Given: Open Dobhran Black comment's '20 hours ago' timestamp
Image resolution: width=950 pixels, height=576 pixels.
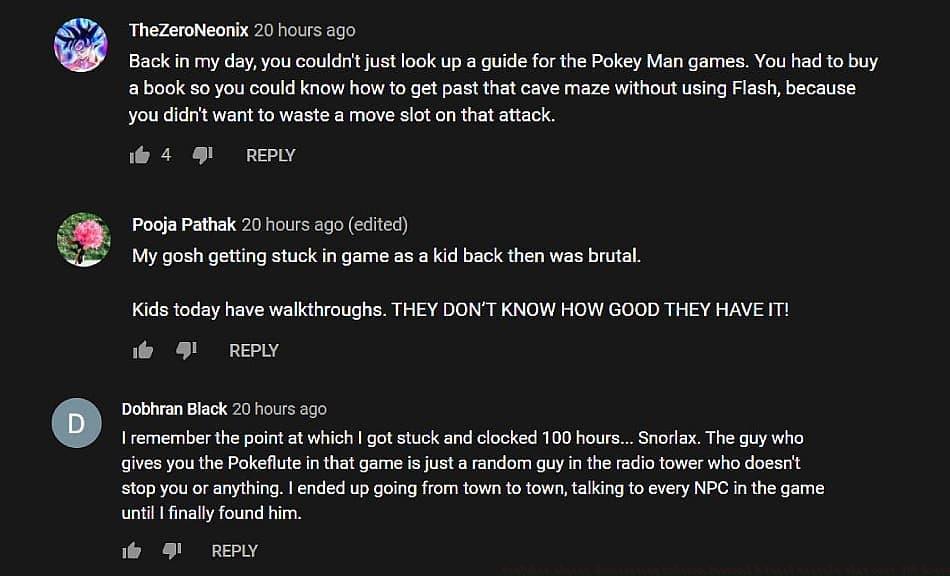Looking at the screenshot, I should point(279,408).
